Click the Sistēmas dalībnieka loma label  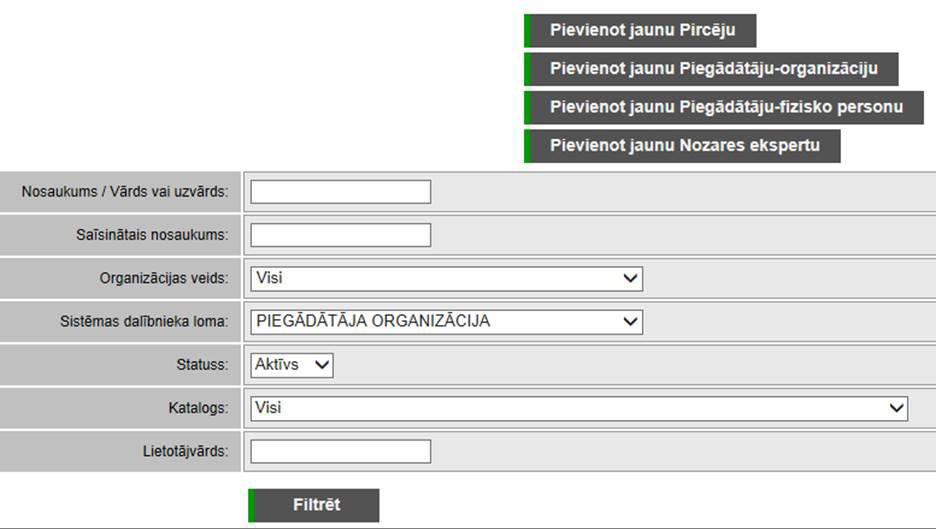pyautogui.click(x=144, y=322)
